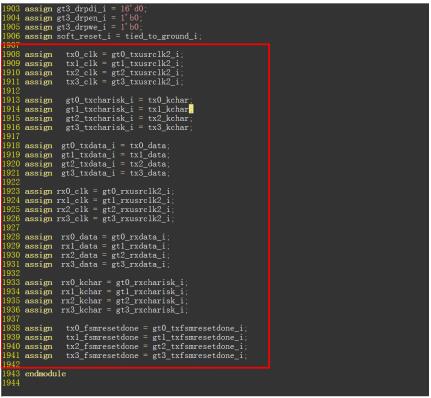Click gt2_rxdata_i signal text
Image resolution: width=431 pixels, height=398 pixels.
pos(138,255)
